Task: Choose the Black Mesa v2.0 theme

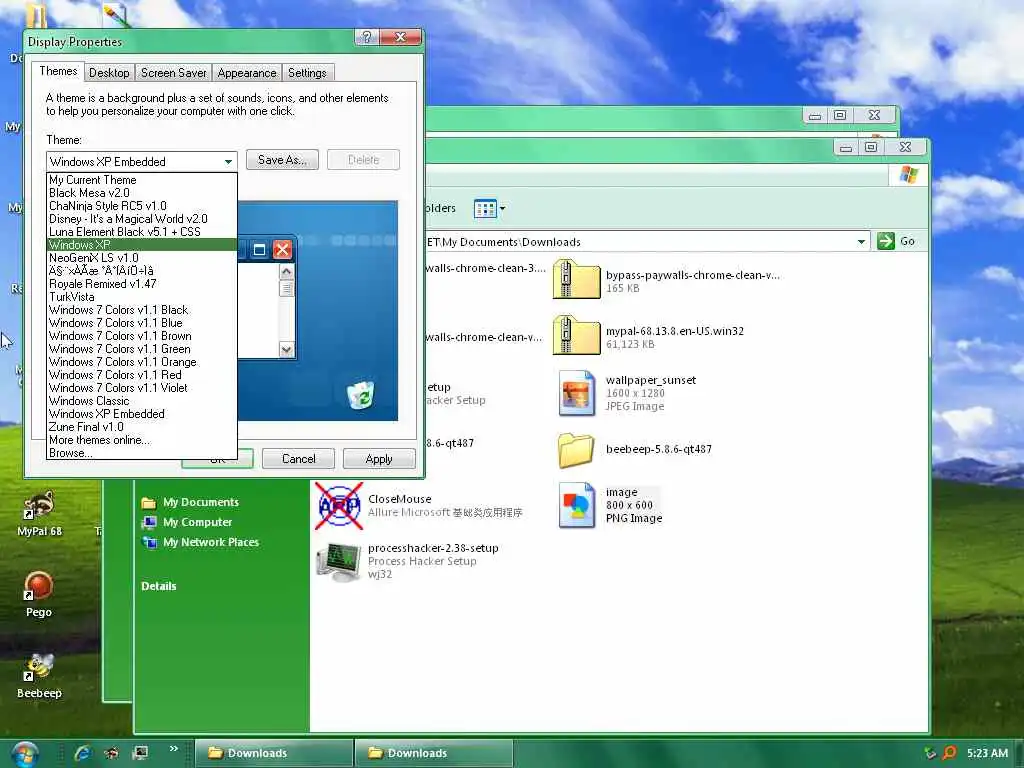Action: tap(142, 193)
